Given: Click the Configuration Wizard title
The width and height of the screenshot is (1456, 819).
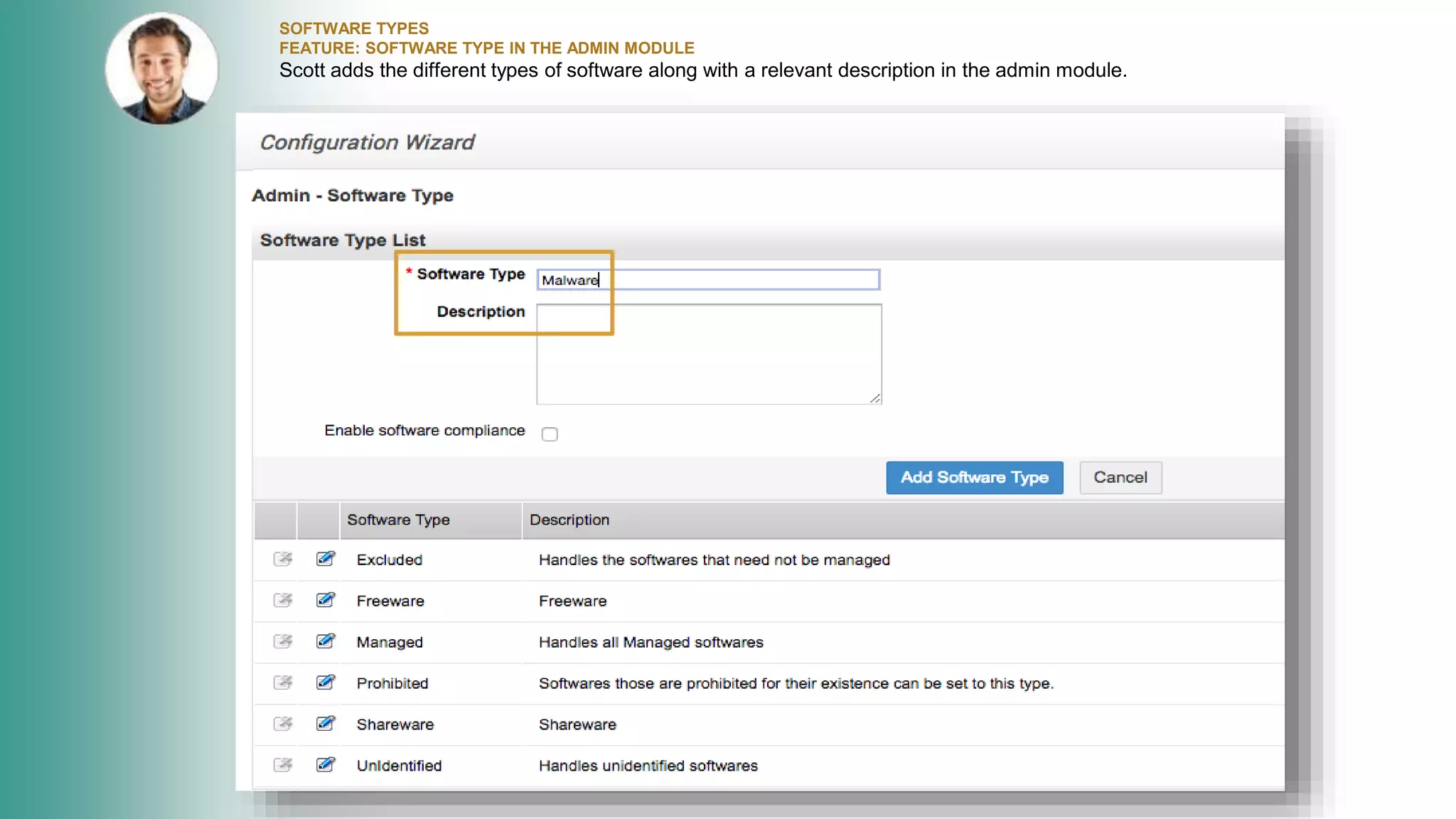Looking at the screenshot, I should 367,143.
